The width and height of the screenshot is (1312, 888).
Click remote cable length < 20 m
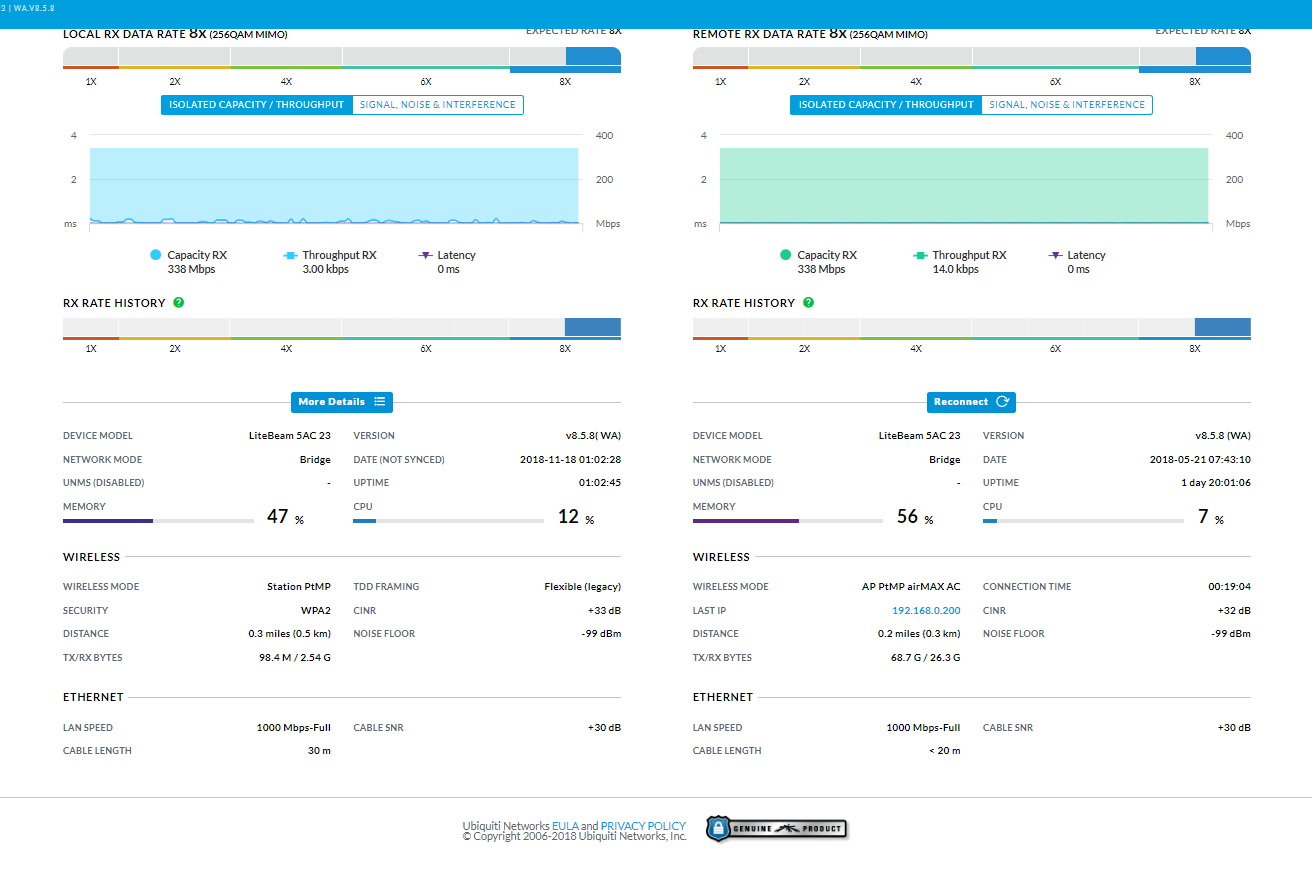coord(944,751)
